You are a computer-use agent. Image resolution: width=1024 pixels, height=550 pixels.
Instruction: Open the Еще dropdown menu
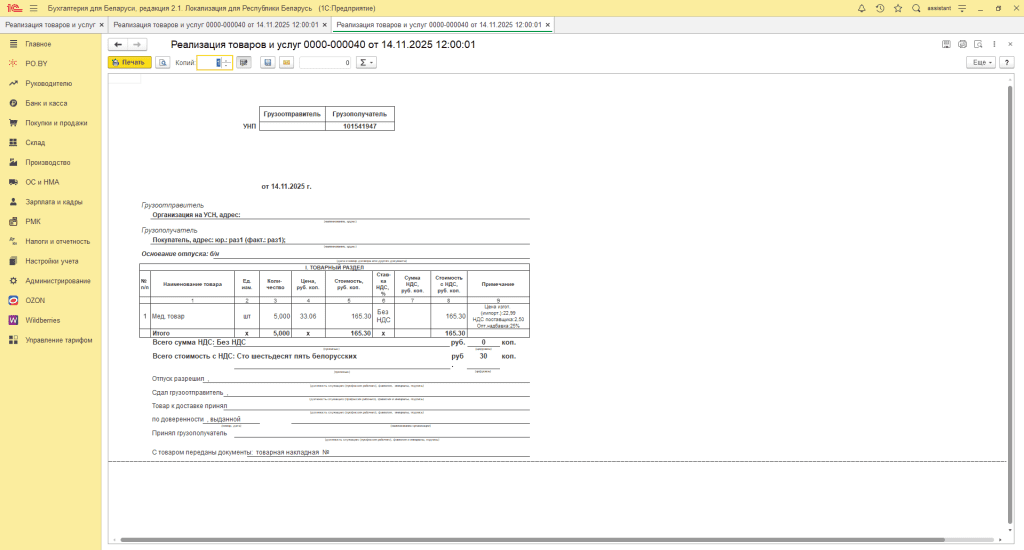[981, 62]
